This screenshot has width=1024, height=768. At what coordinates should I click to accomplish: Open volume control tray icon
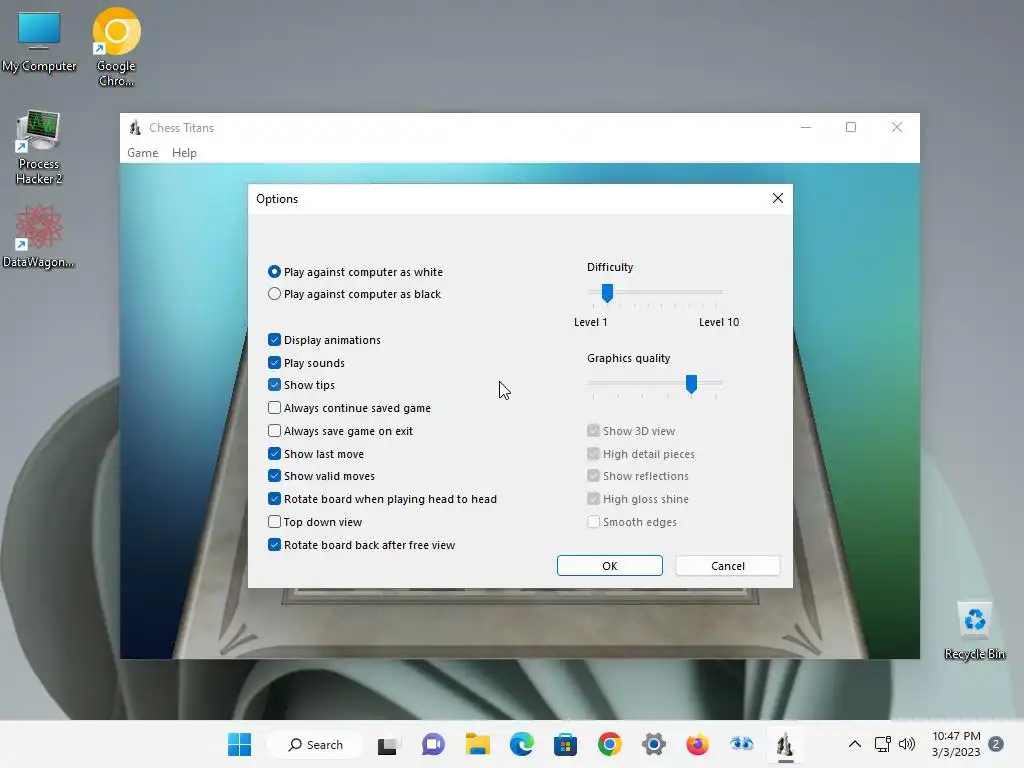[907, 744]
